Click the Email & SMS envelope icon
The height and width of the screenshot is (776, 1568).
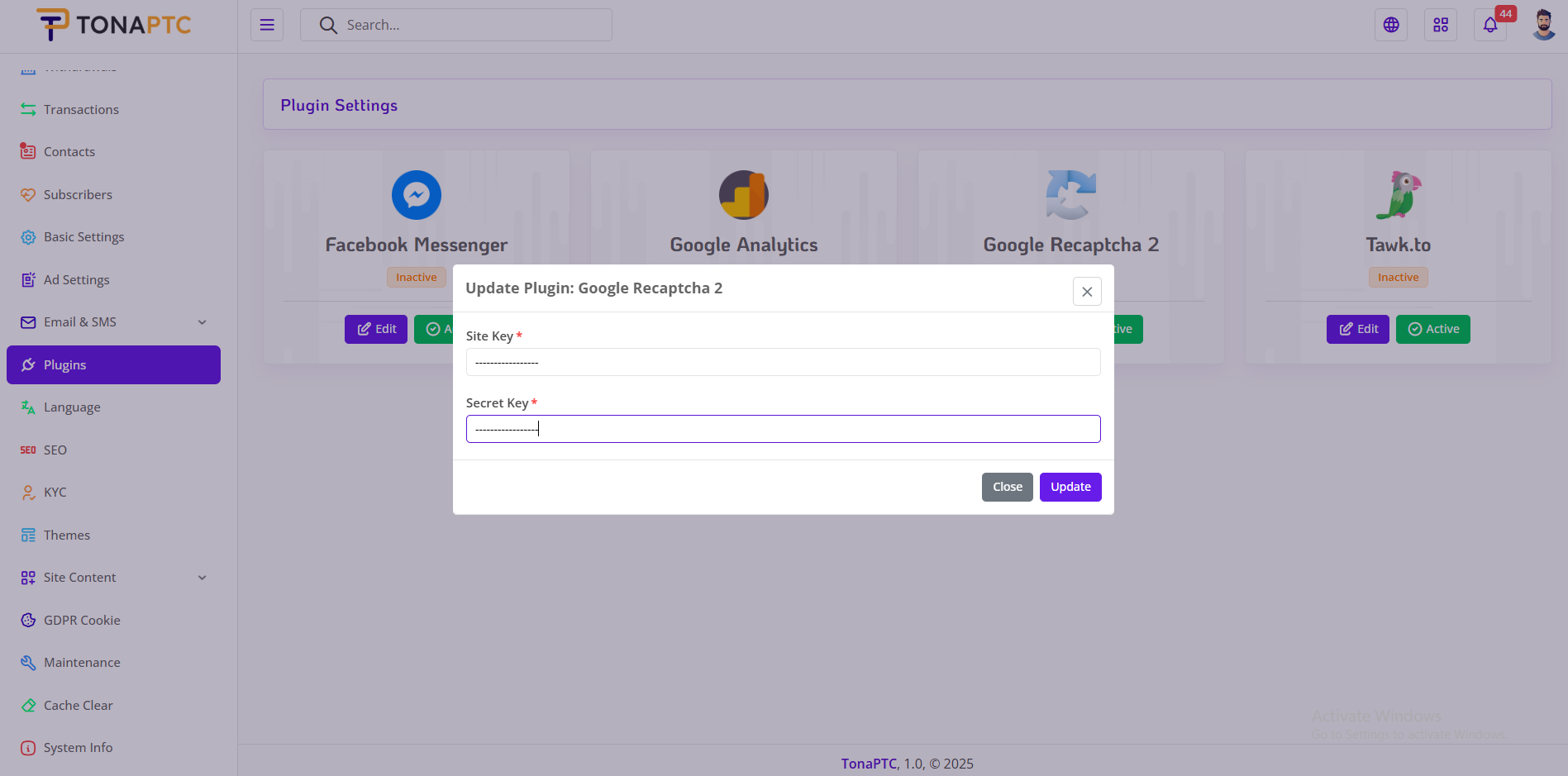28,322
